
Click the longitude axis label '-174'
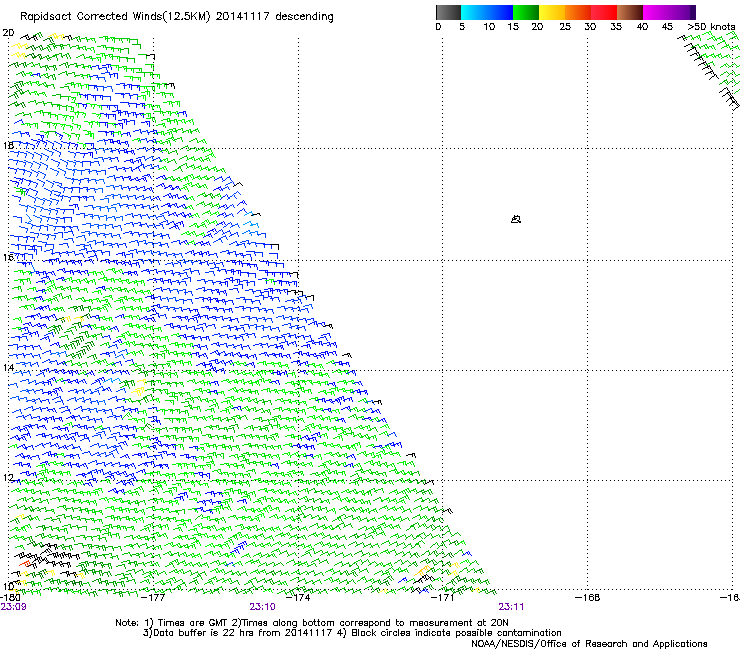tap(298, 598)
